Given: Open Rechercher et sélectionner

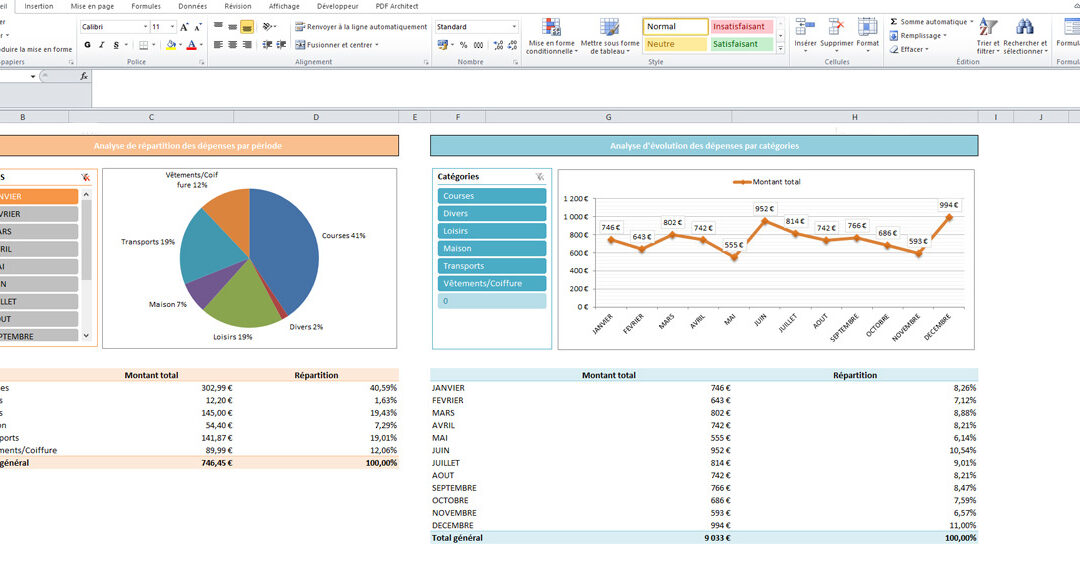Looking at the screenshot, I should coord(1025,37).
